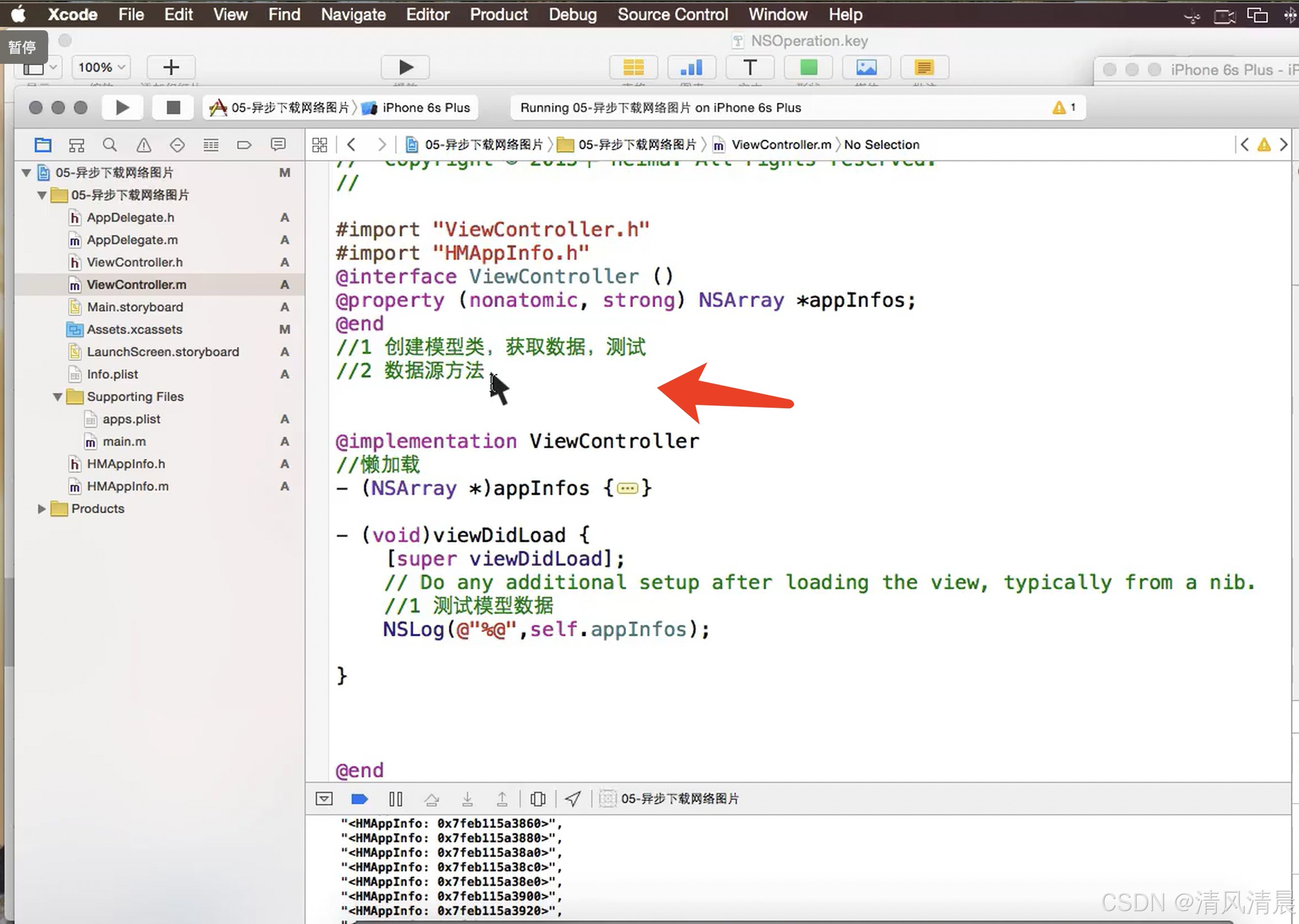Expand the folded appInfos method ellipsis
This screenshot has width=1299, height=924.
(627, 488)
